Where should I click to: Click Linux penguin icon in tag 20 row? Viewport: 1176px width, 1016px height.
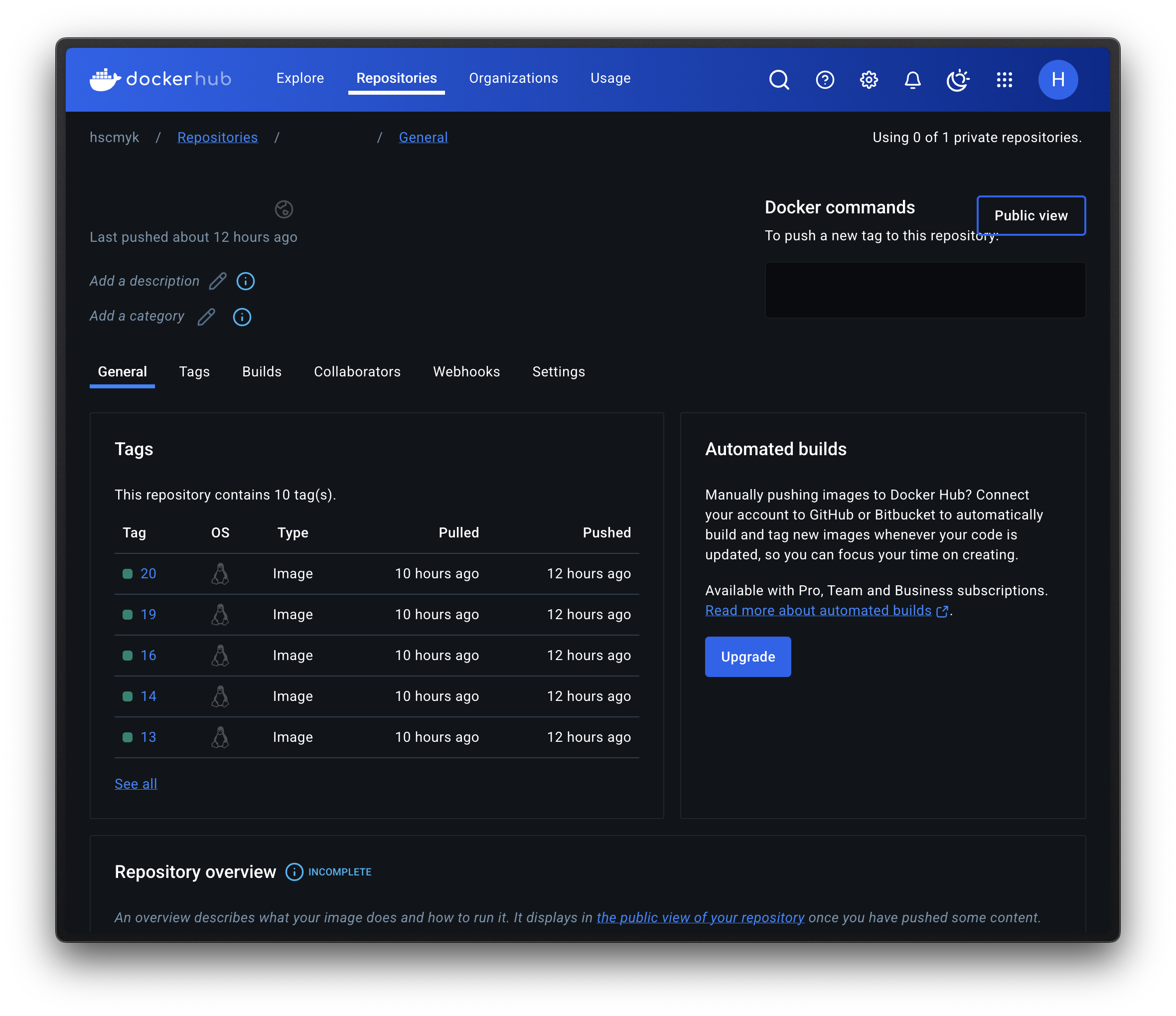pyautogui.click(x=220, y=574)
